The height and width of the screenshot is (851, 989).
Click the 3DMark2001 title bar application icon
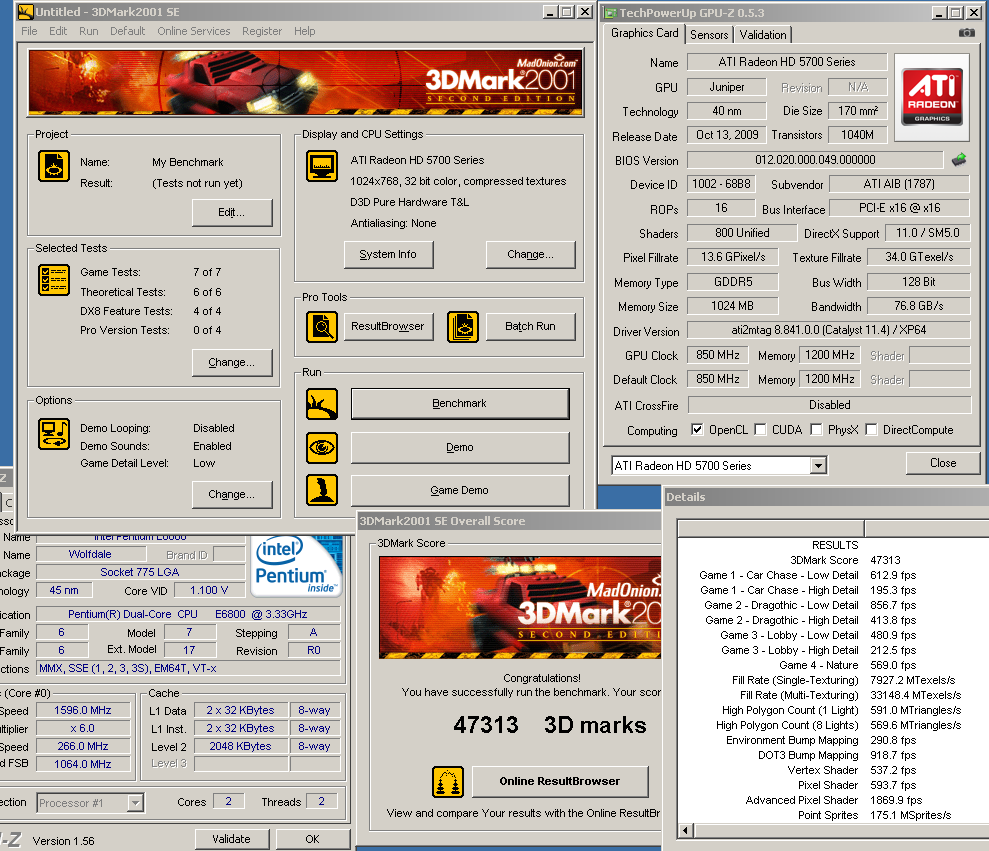click(x=25, y=11)
